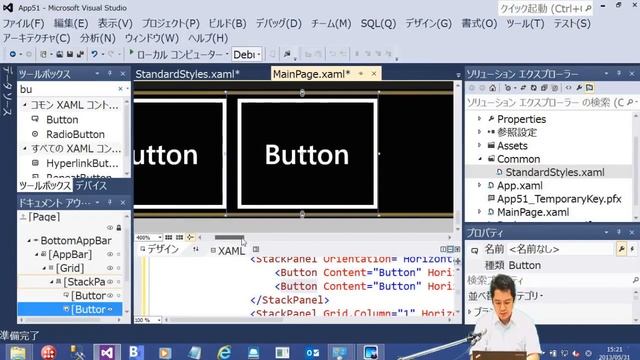Click the navigate backward toolbar icon
Image resolution: width=640 pixels, height=360 pixels.
coord(13,54)
